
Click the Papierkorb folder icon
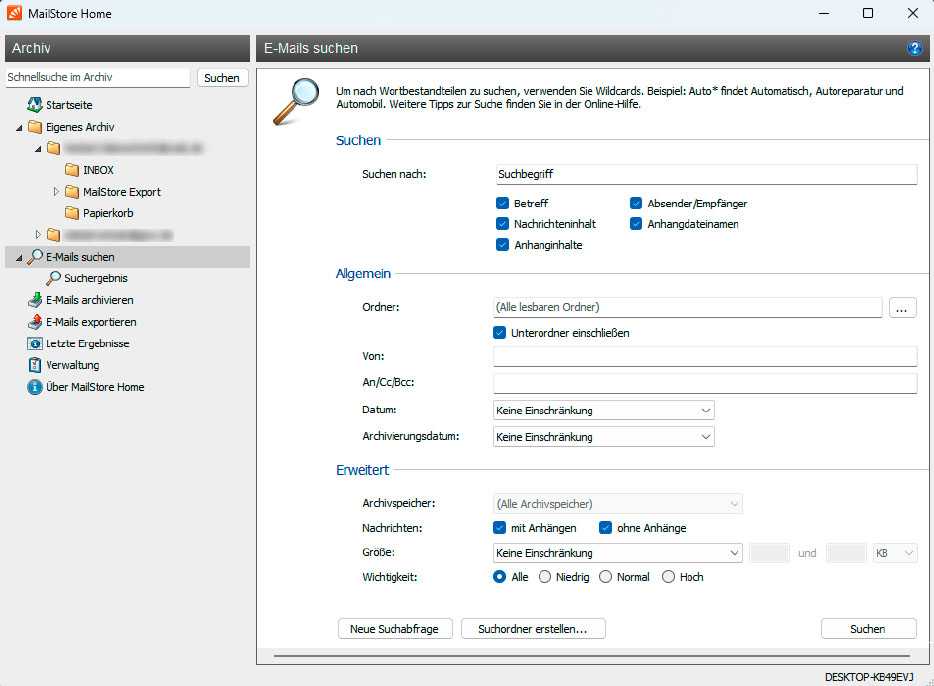click(x=72, y=213)
